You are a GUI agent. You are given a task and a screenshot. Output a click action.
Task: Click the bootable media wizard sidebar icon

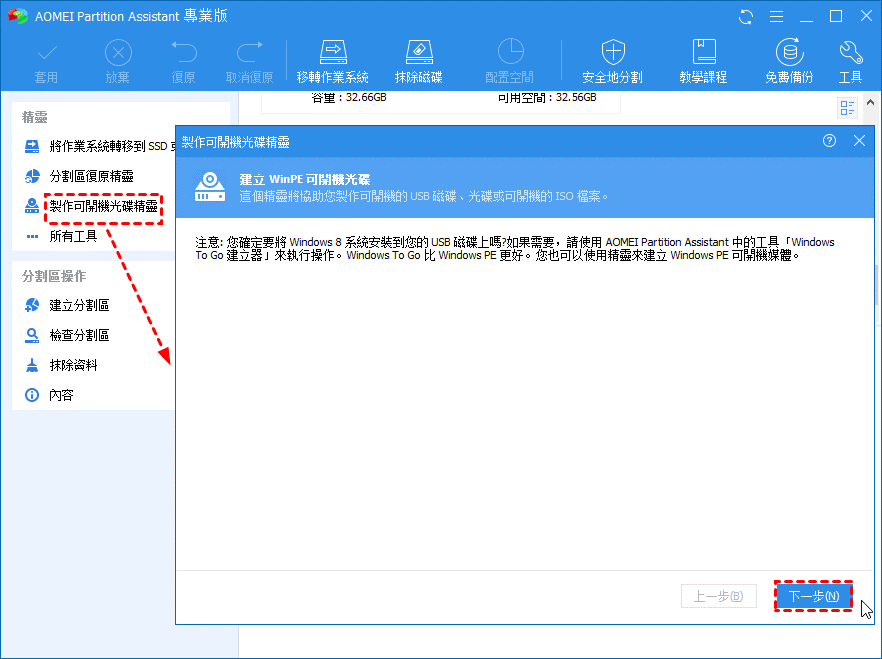pyautogui.click(x=32, y=206)
